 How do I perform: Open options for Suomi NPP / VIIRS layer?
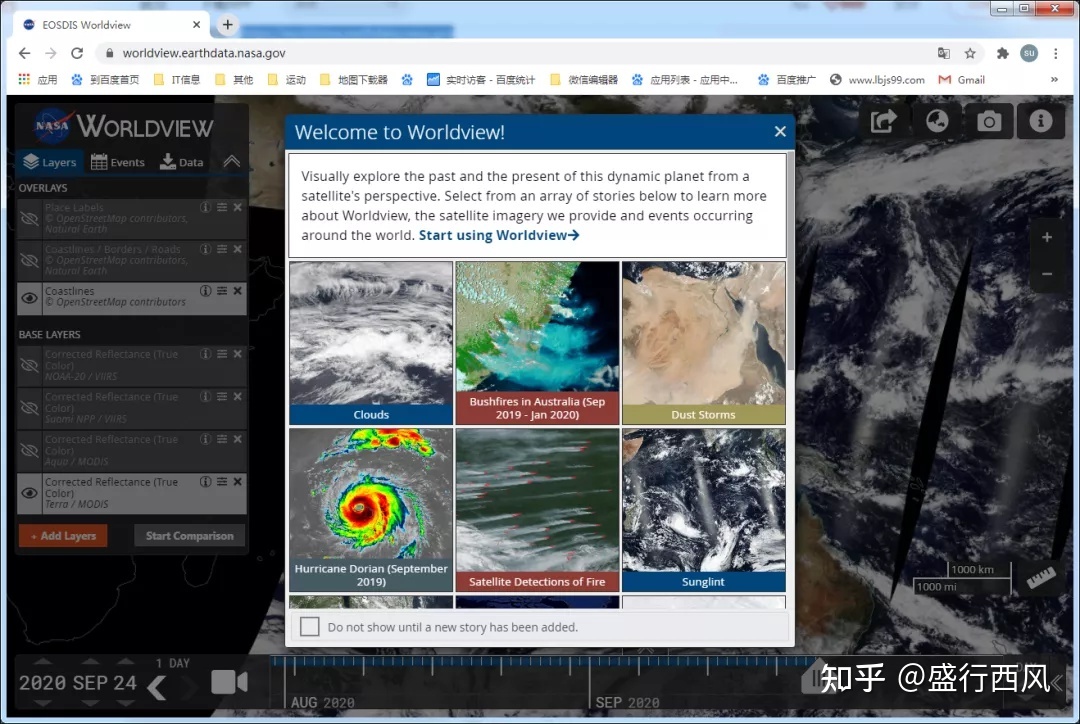click(222, 397)
